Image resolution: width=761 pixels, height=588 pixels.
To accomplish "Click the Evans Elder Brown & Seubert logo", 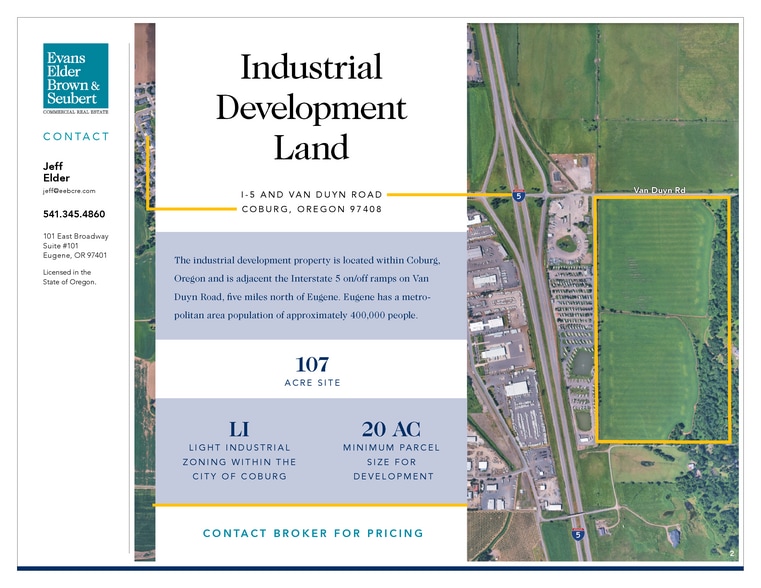I will (76, 80).
